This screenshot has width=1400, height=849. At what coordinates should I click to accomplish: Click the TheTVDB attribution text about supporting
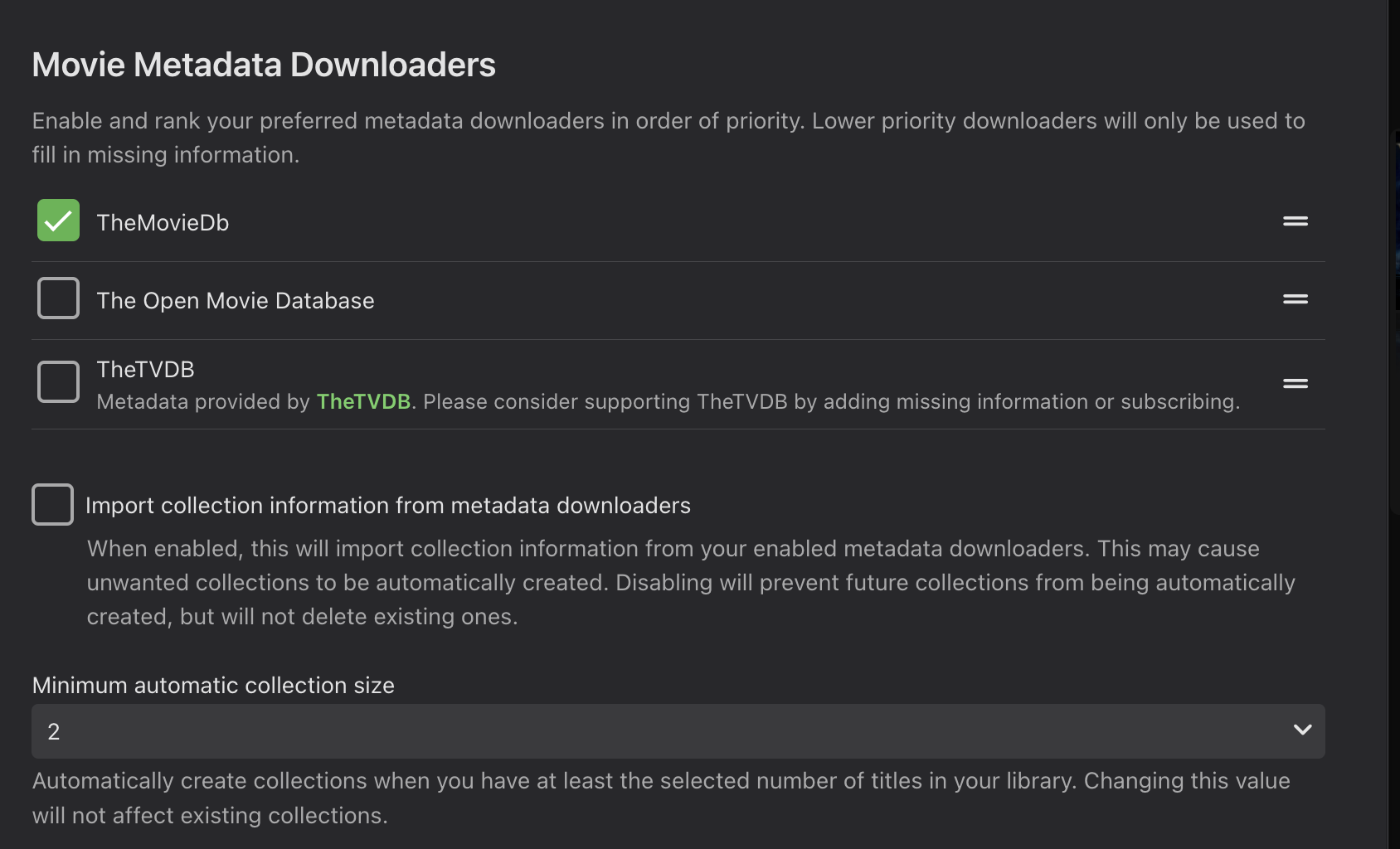pyautogui.click(x=829, y=402)
